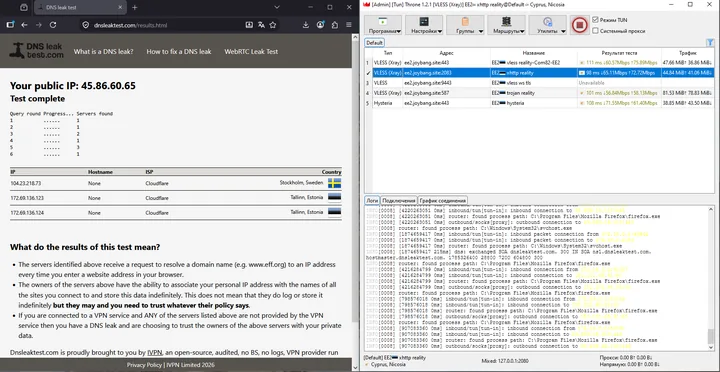Click the DNS leak test.com faucet logo
Image resolution: width=720 pixels, height=372 pixels.
[36, 51]
